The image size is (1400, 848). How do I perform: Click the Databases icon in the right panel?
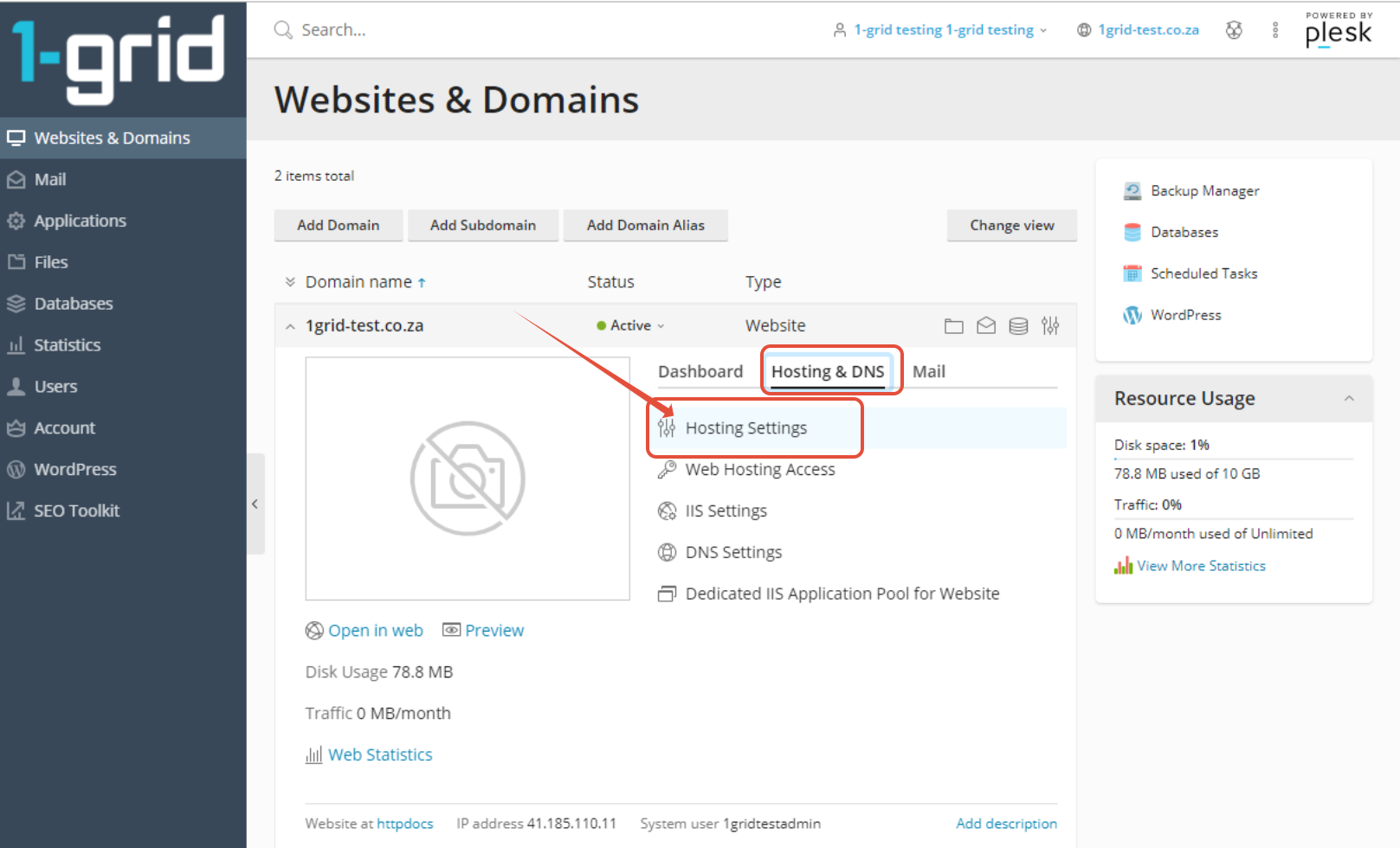click(x=1132, y=232)
